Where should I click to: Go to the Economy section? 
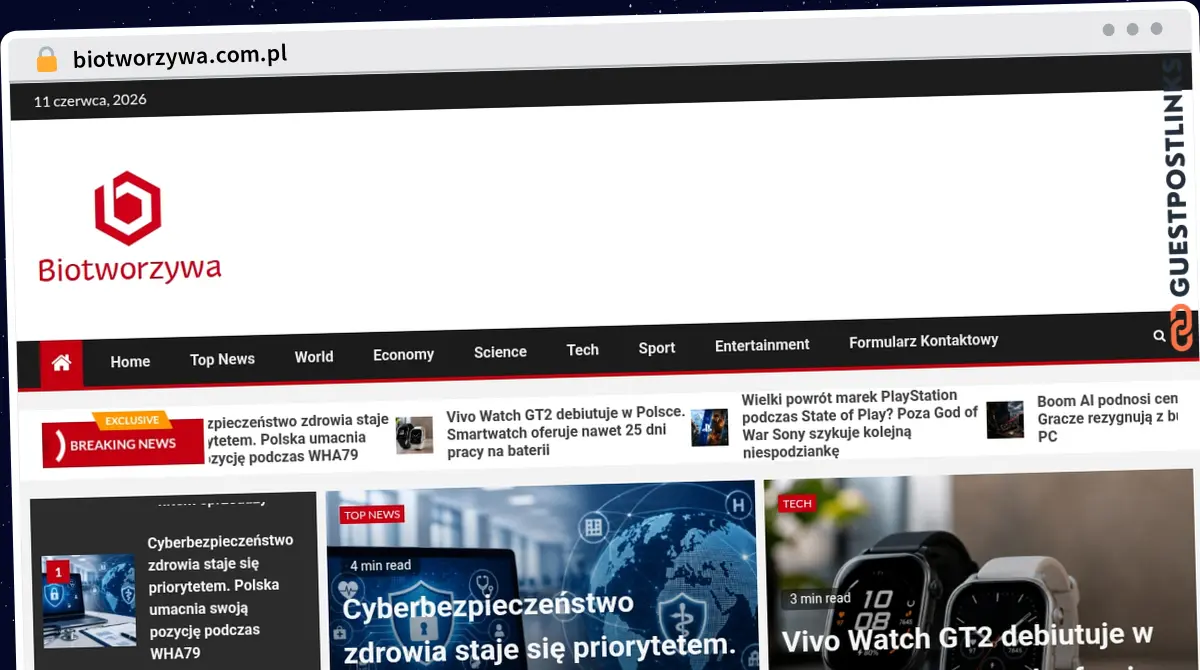(403, 354)
